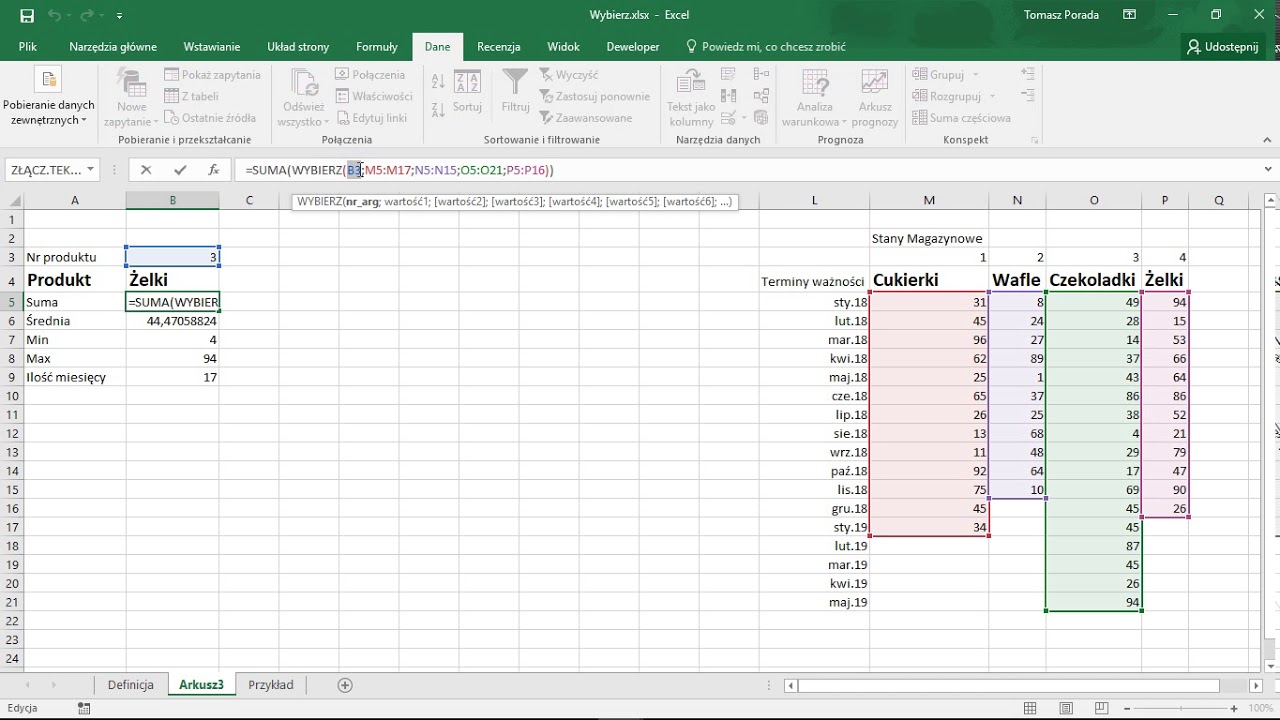This screenshot has width=1280, height=720.
Task: Expand the Rozgrupuj dropdown arrow
Action: [x=992, y=96]
